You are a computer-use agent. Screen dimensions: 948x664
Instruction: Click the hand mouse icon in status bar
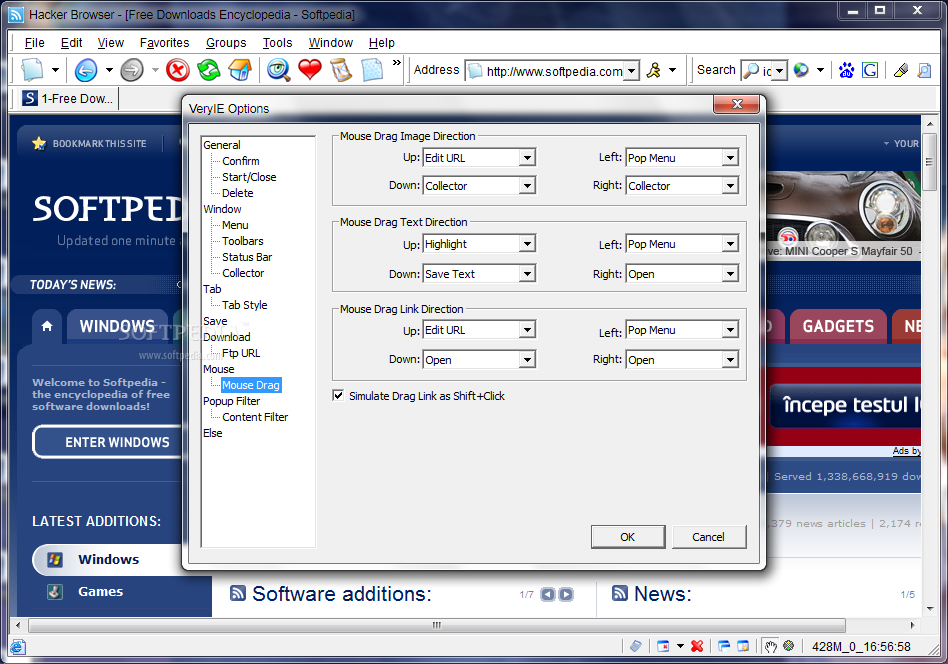pyautogui.click(x=770, y=646)
